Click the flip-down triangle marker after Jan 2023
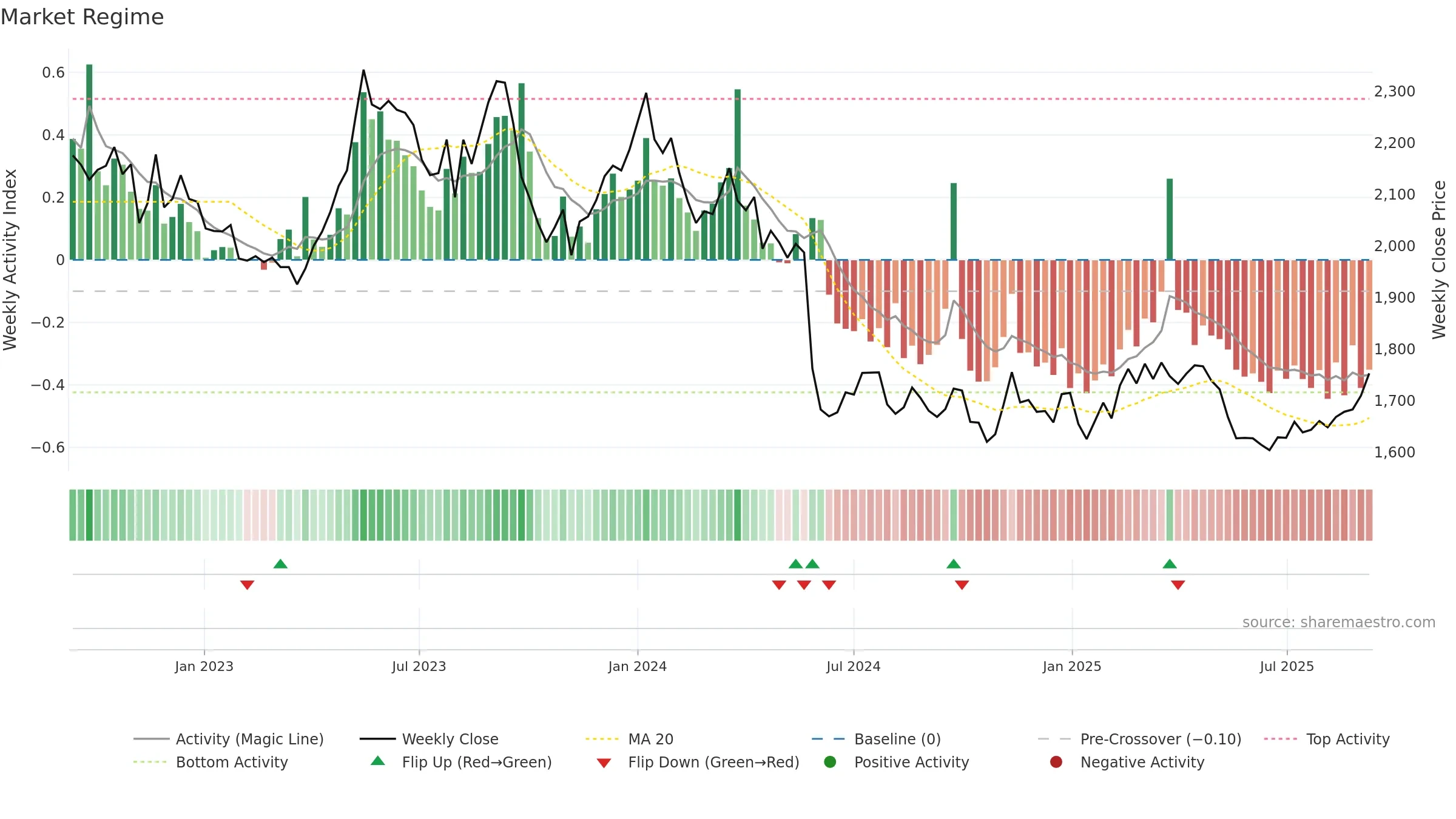 click(x=247, y=585)
